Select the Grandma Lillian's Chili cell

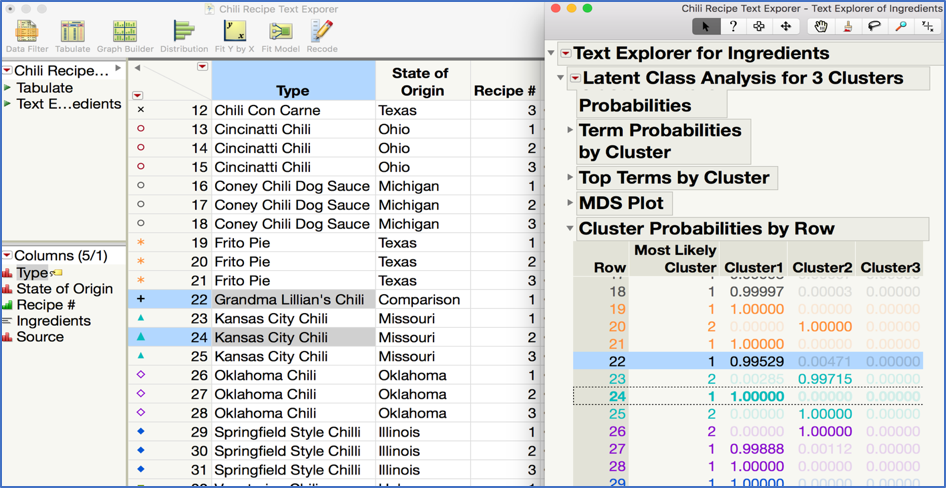coord(293,299)
